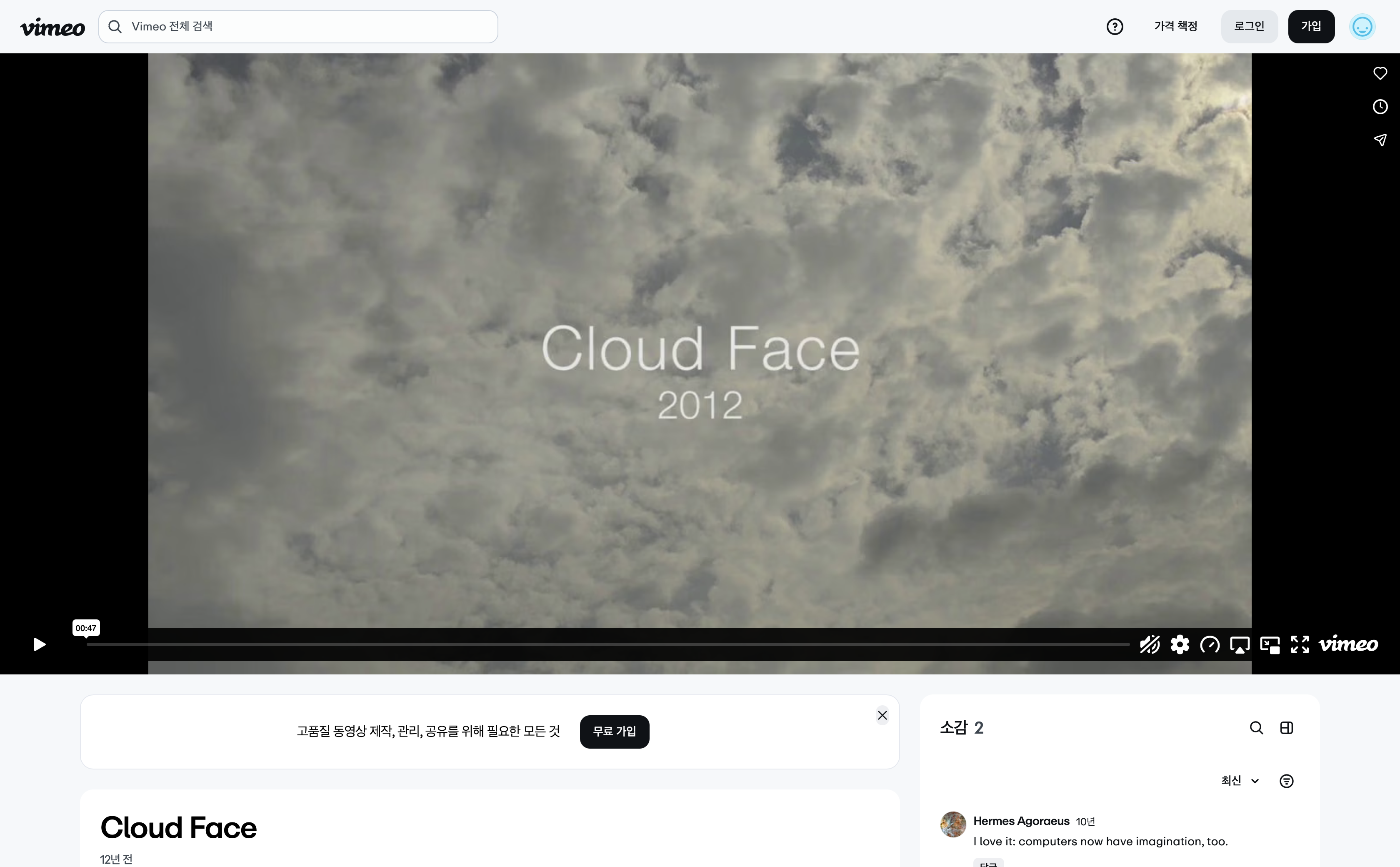The height and width of the screenshot is (867, 1400).
Task: Close the free signup banner
Action: click(882, 715)
